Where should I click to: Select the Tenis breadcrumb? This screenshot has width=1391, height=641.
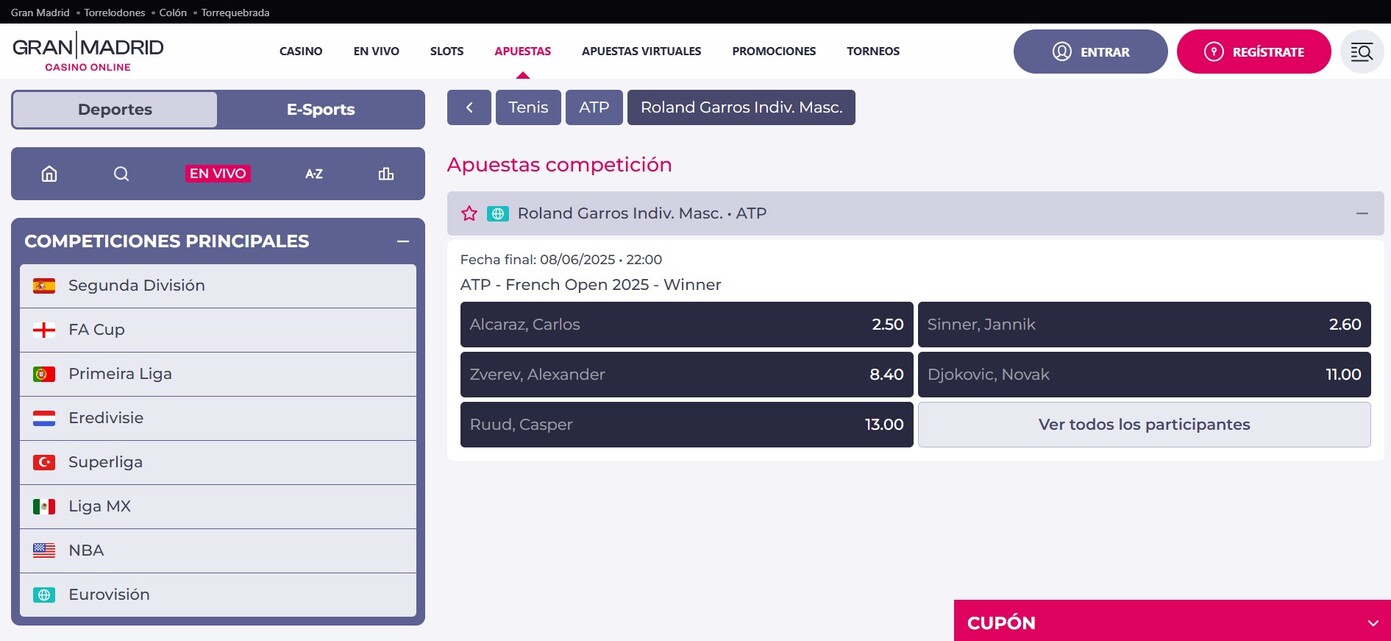coord(528,107)
